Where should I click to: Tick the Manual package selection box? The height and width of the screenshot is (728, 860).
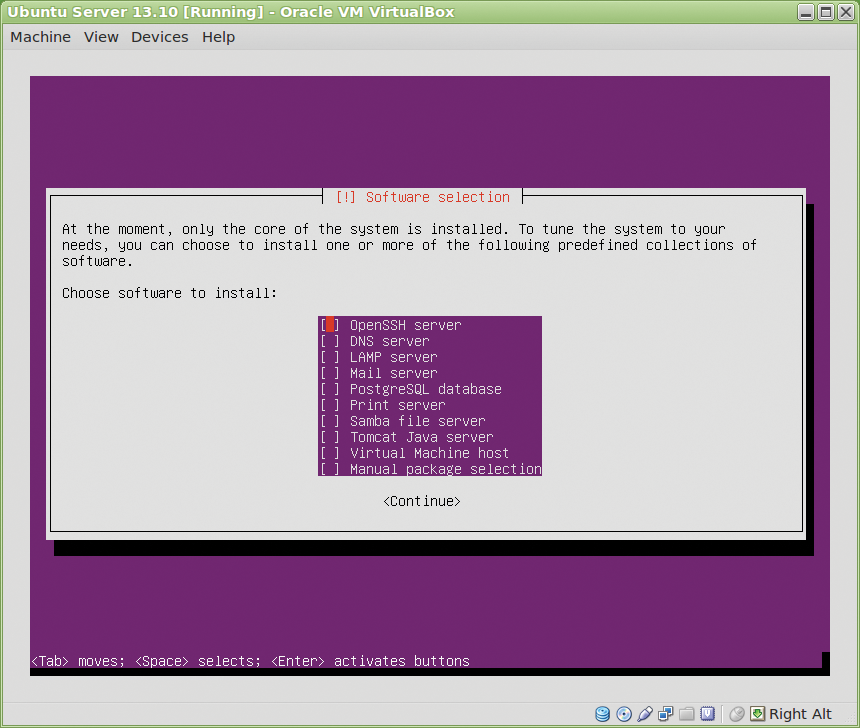(x=330, y=469)
